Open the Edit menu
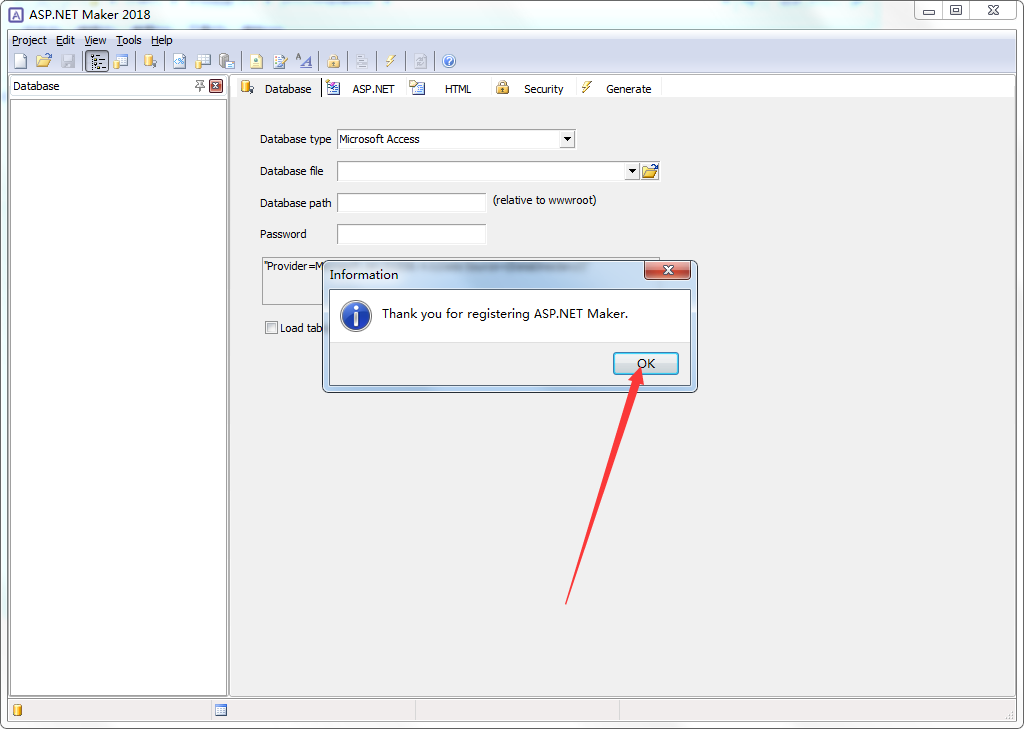The image size is (1024, 729). pyautogui.click(x=65, y=40)
